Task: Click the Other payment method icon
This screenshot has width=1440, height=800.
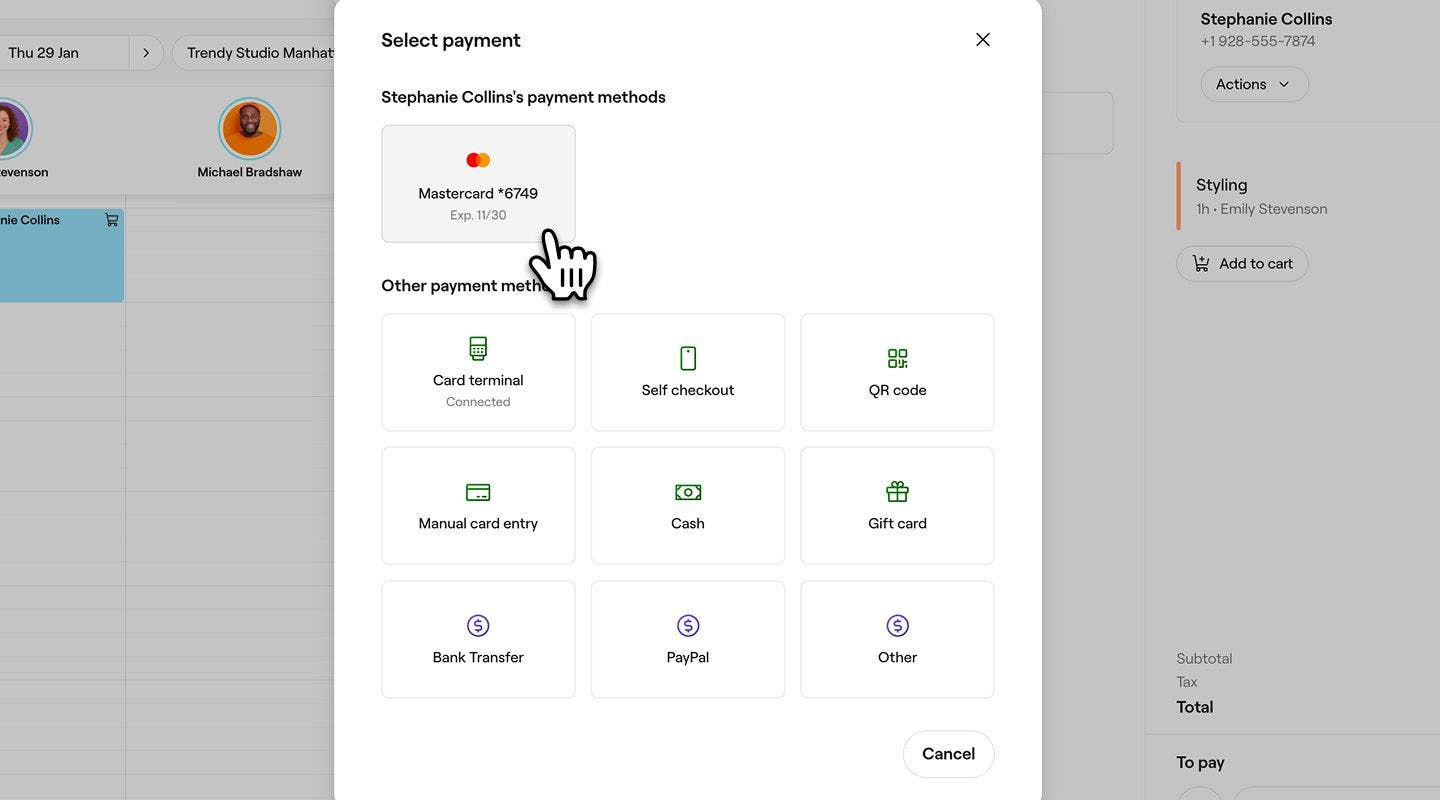Action: coord(896,624)
